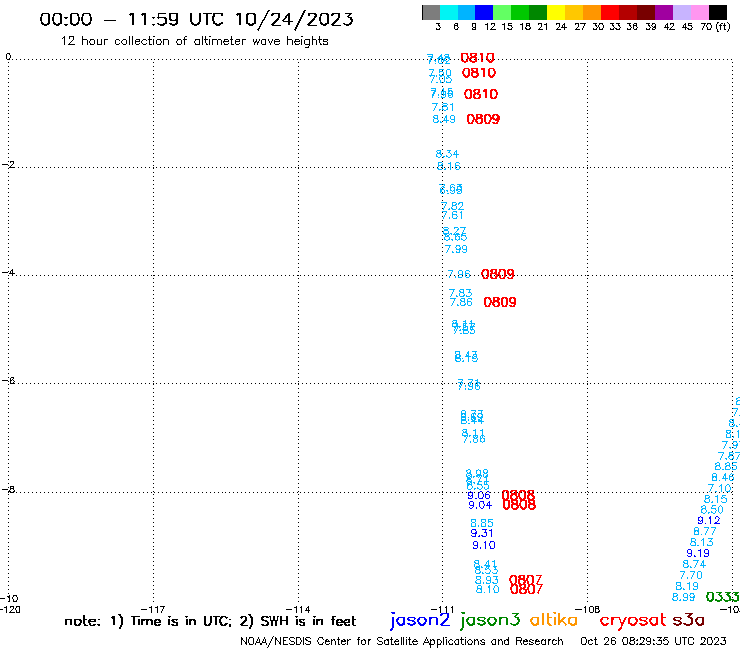Image resolution: width=740 pixels, height=650 pixels.
Task: Click the 'Oct 26 08:29:35 UTC 2023' timestamp
Action: [653, 641]
